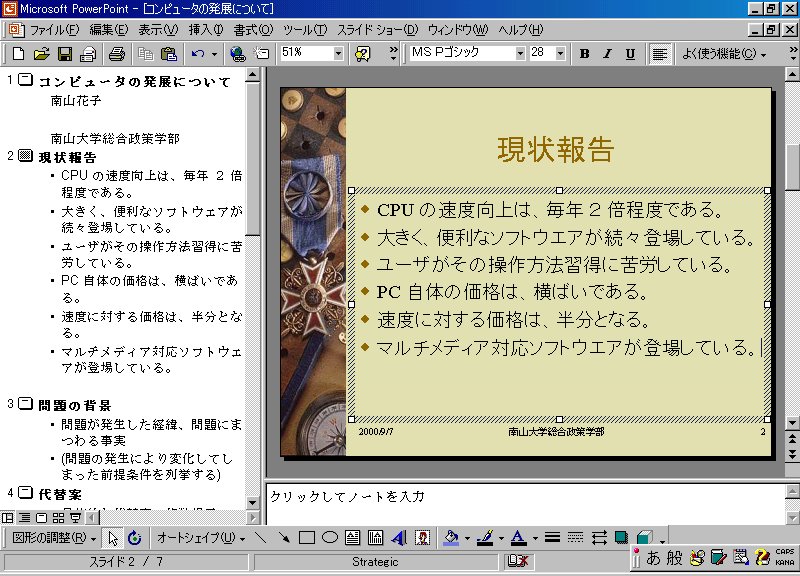800x576 pixels.
Task: Open the 表示 menu
Action: (158, 30)
